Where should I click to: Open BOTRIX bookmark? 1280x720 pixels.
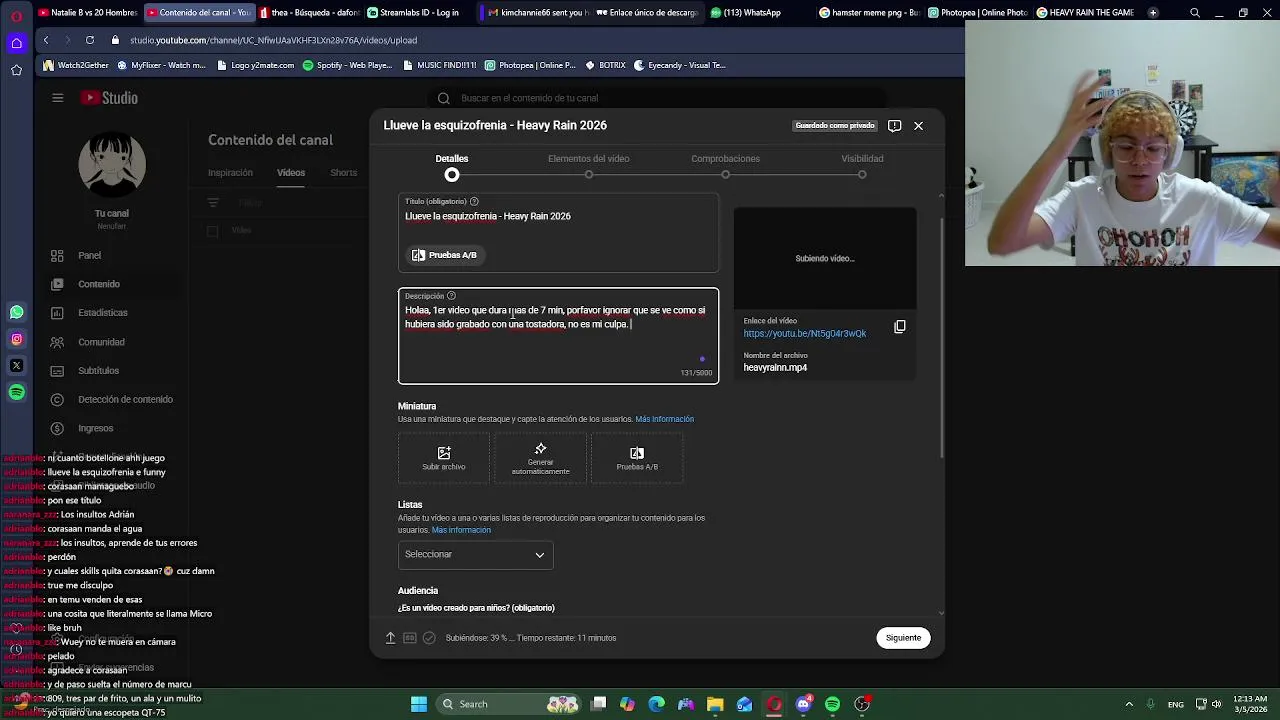coord(605,65)
